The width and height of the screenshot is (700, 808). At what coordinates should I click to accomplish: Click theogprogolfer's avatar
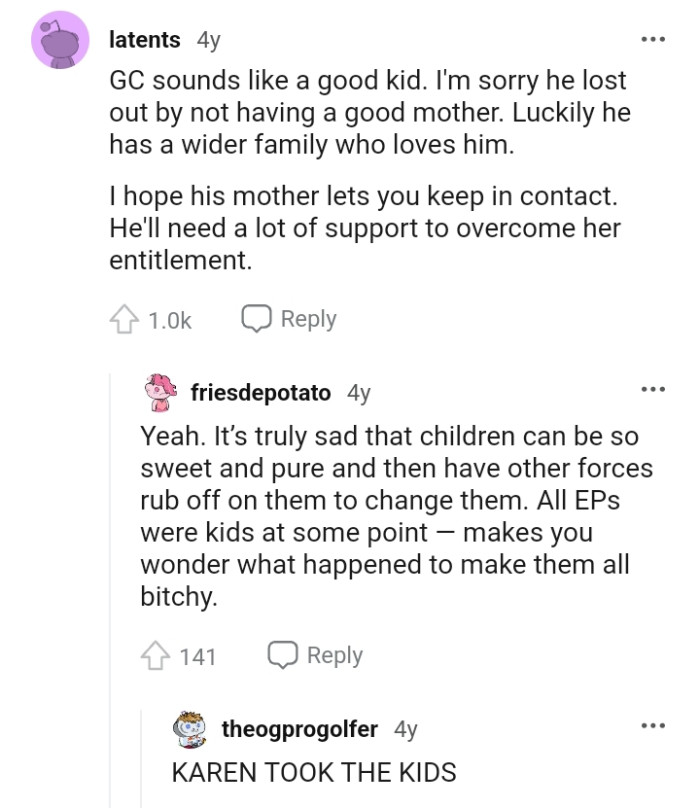pos(189,729)
